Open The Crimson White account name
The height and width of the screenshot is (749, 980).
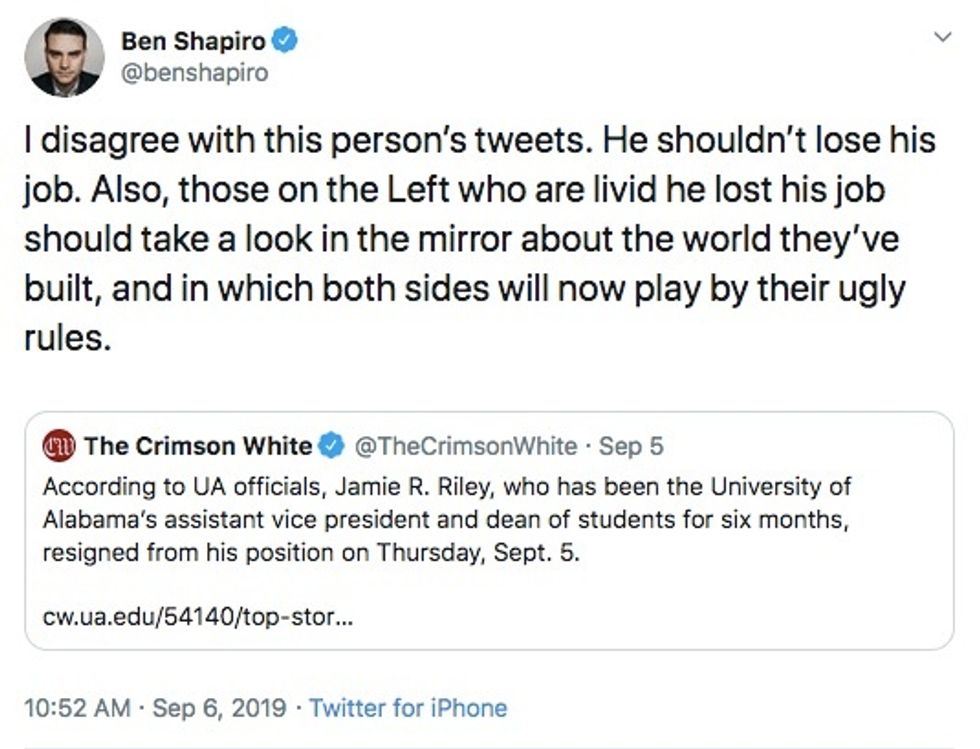(x=199, y=446)
